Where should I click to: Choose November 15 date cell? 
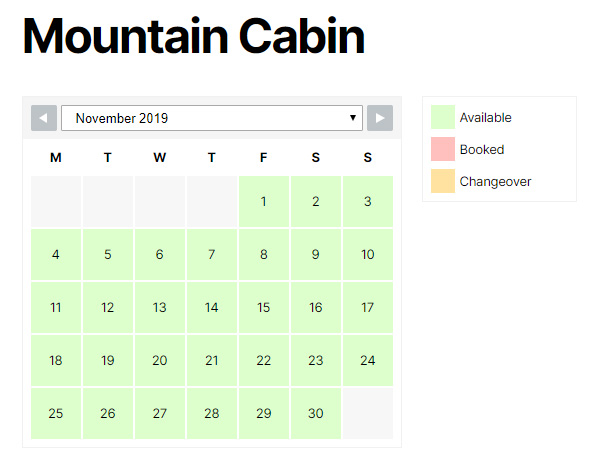(x=264, y=308)
